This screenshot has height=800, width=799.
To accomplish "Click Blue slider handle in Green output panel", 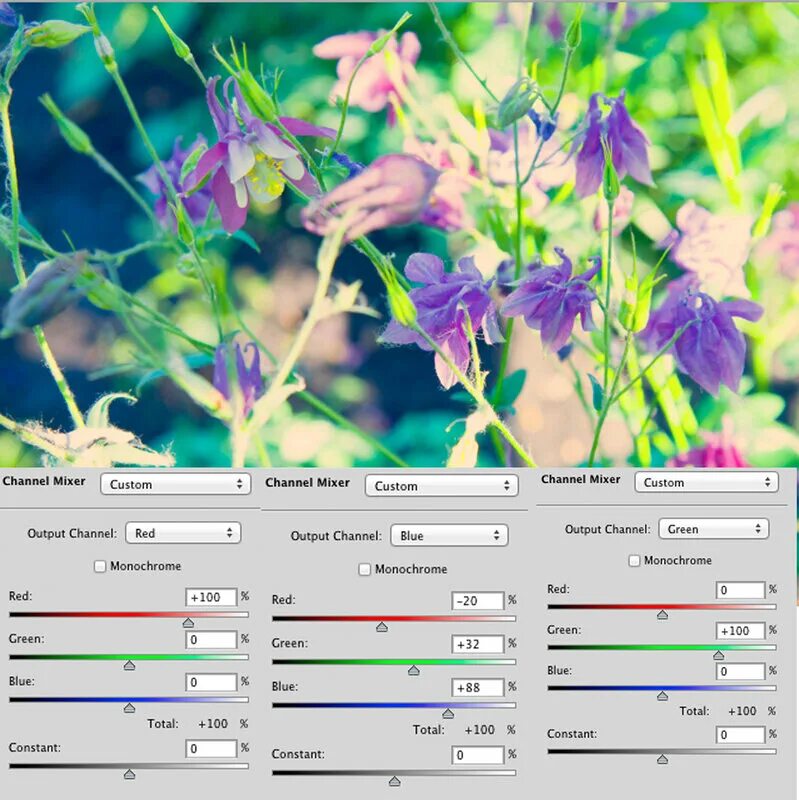I will coord(662,696).
